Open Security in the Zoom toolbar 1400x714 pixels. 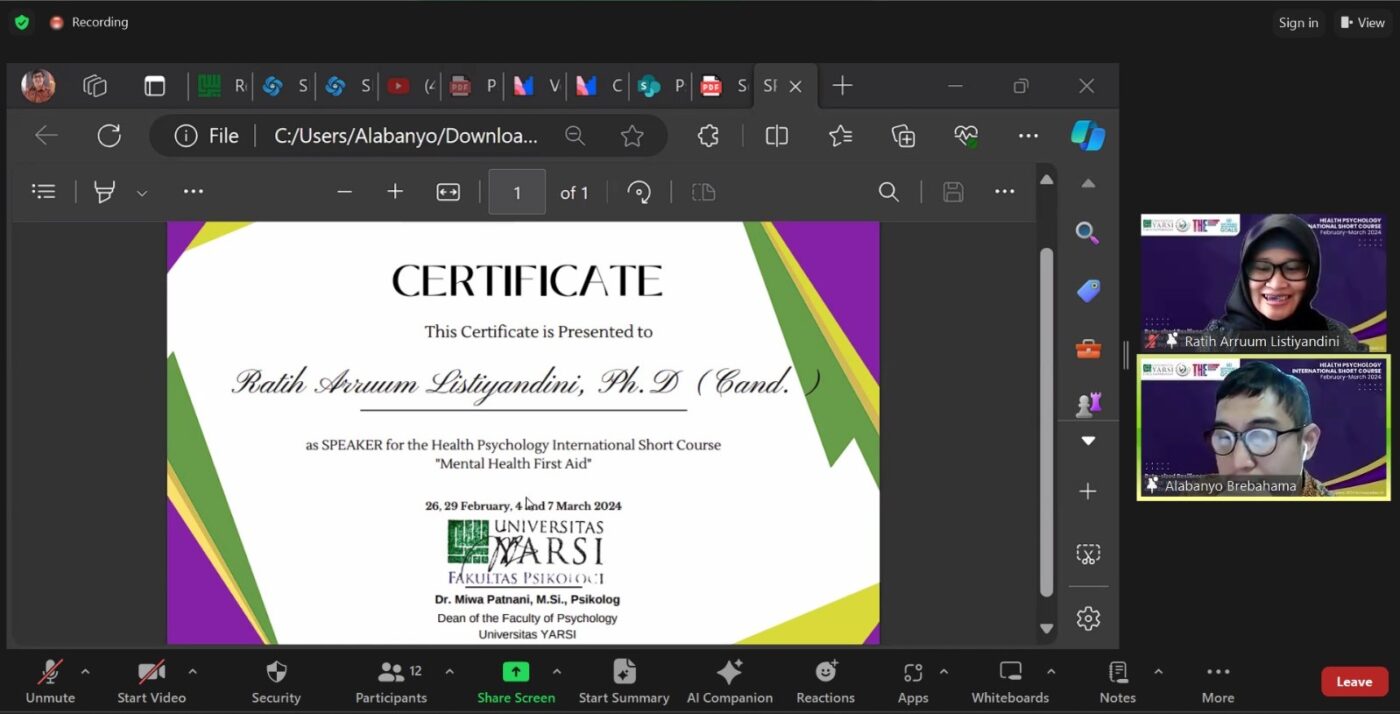pos(276,682)
